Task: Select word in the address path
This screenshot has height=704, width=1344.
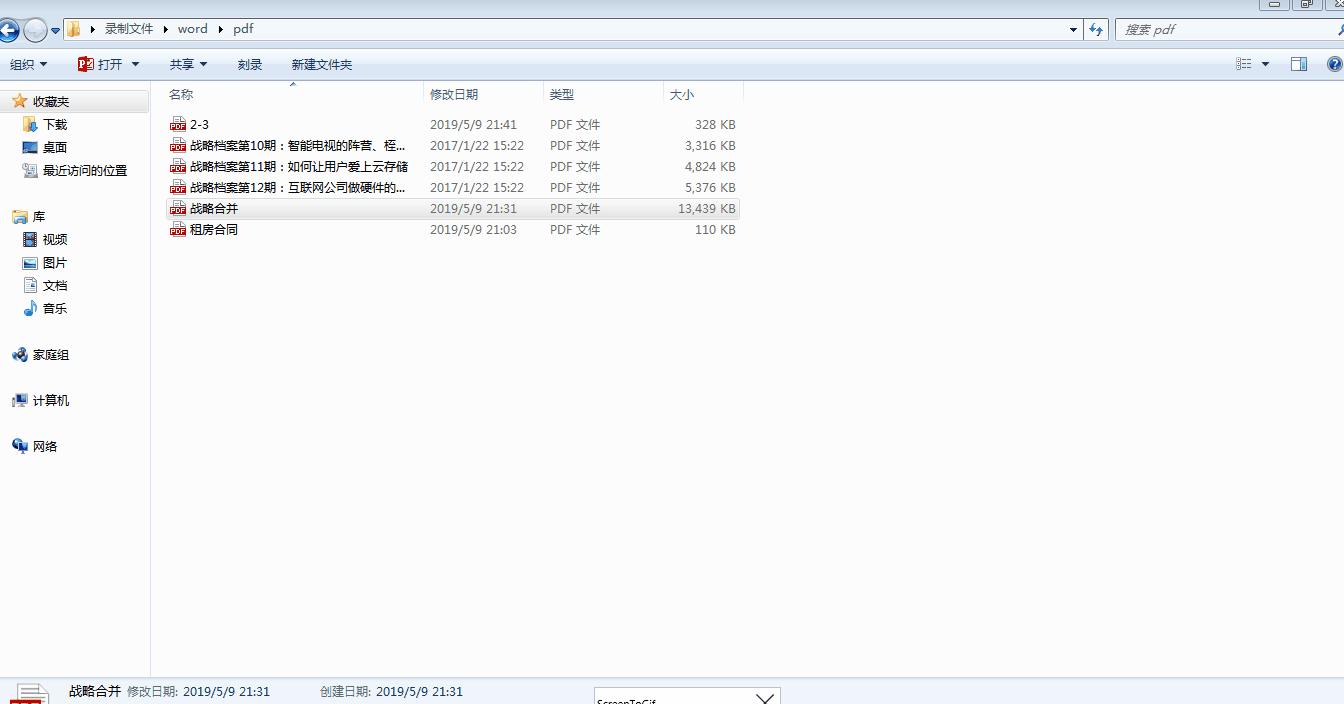Action: click(x=193, y=29)
